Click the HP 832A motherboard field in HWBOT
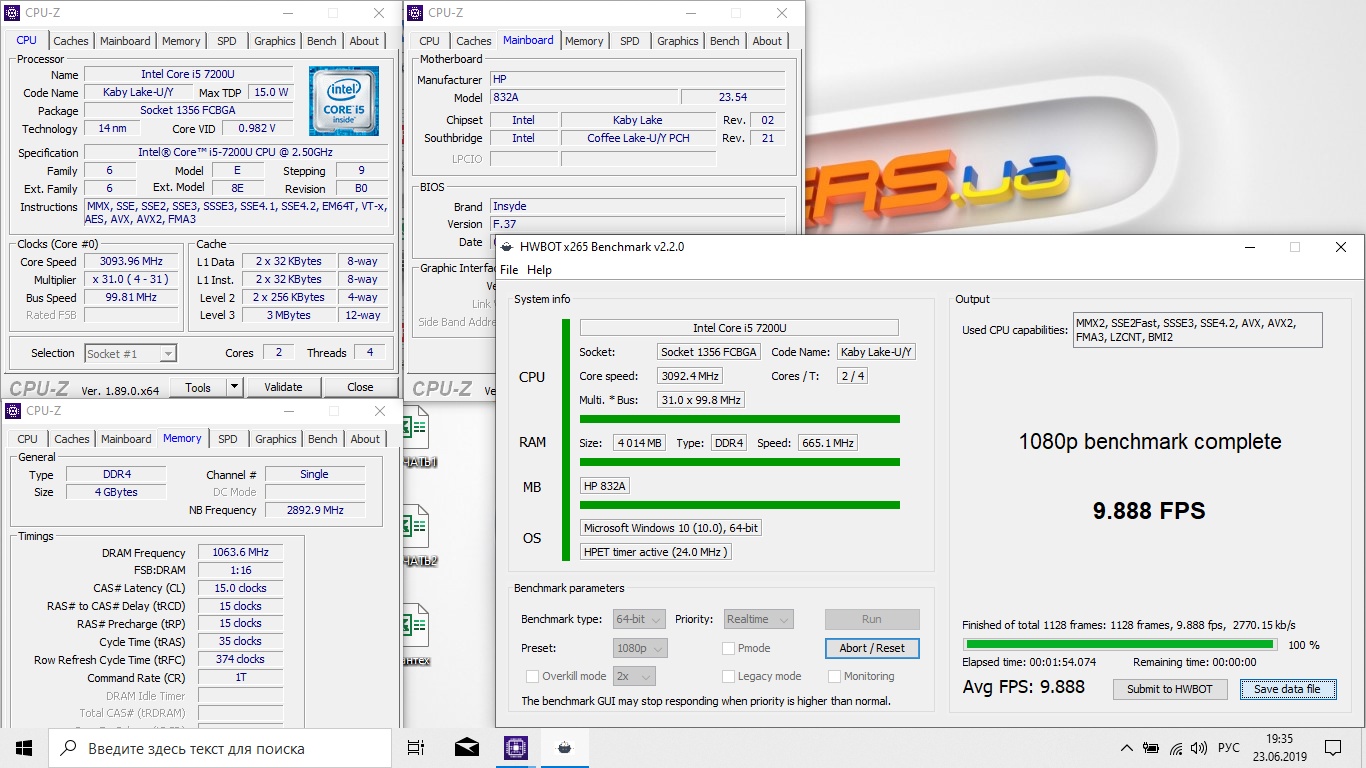 [606, 486]
